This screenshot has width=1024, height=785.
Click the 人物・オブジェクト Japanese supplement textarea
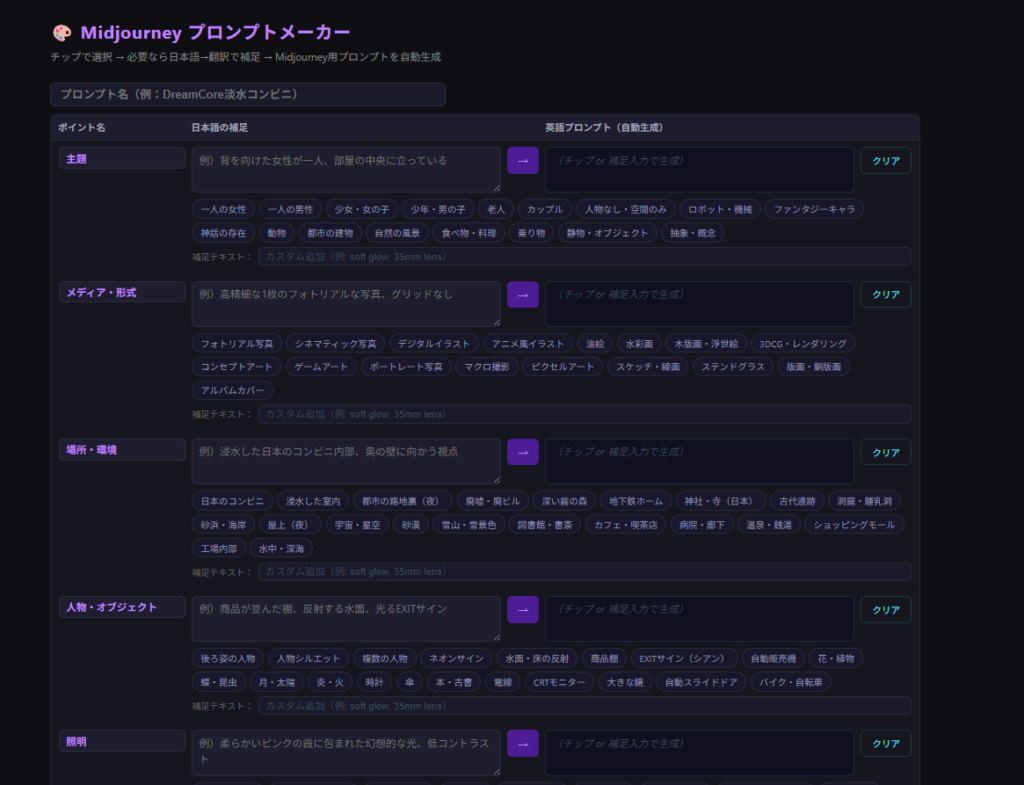pyautogui.click(x=346, y=618)
